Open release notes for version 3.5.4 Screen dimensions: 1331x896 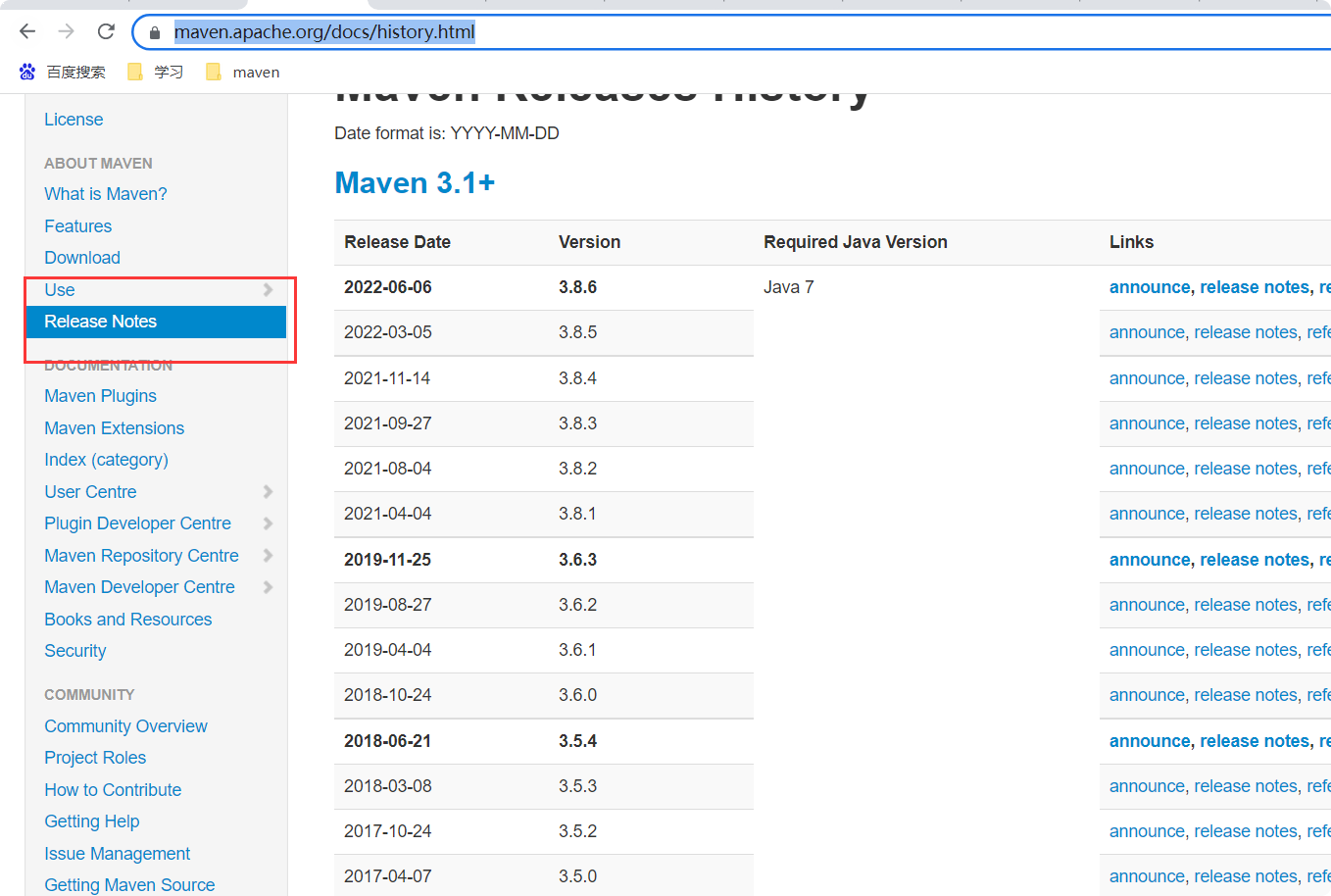point(1255,741)
